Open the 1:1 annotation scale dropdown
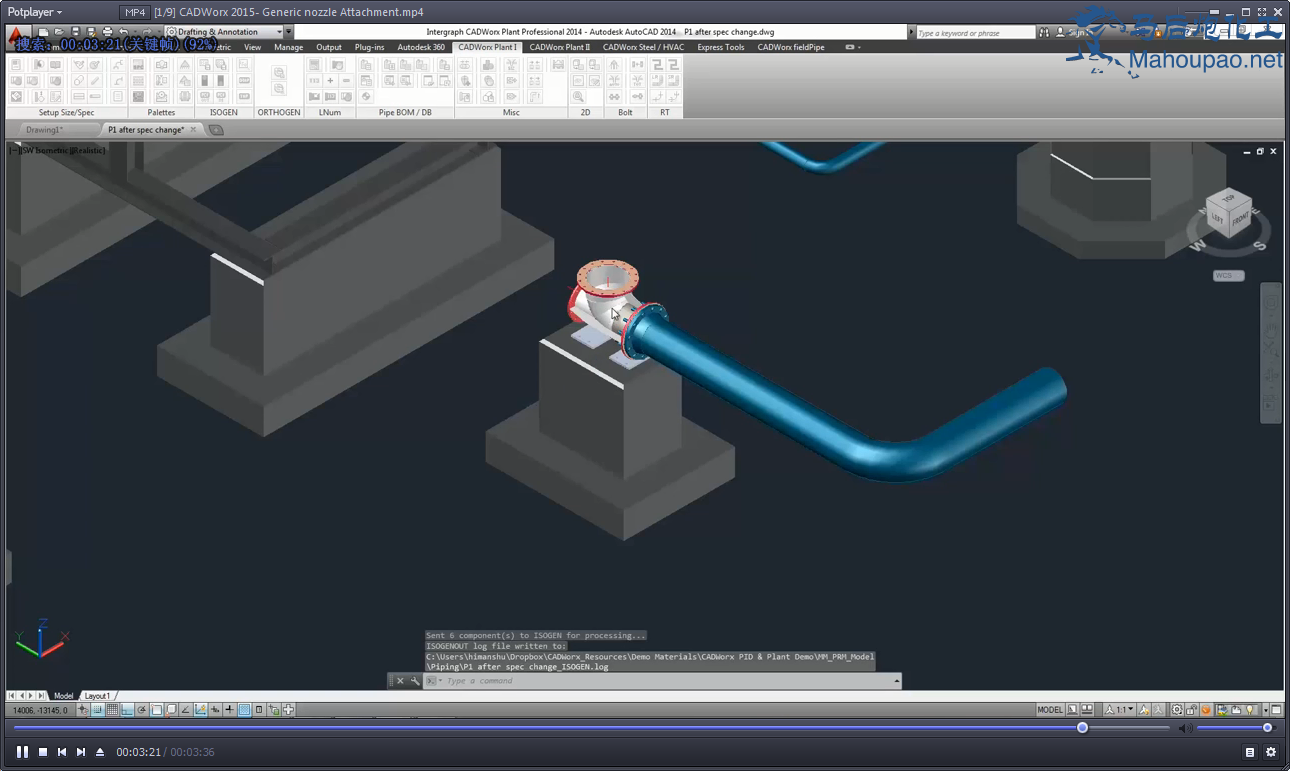1290x771 pixels. tap(1119, 710)
